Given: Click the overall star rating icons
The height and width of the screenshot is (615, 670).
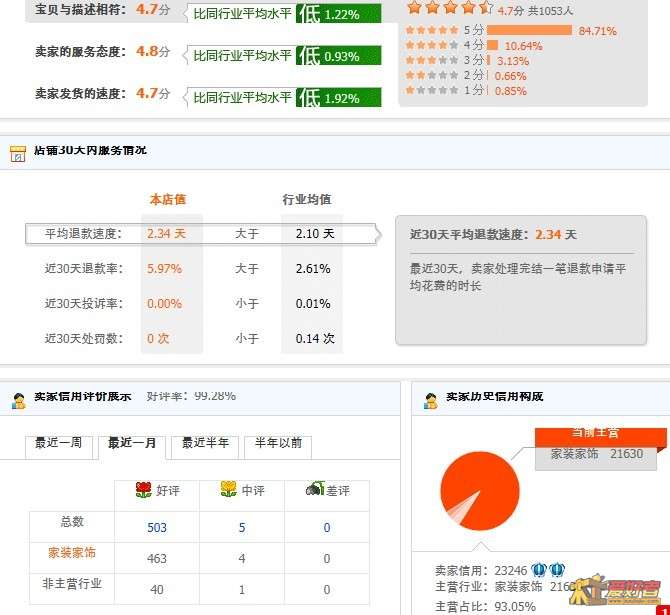Looking at the screenshot, I should 450,7.
